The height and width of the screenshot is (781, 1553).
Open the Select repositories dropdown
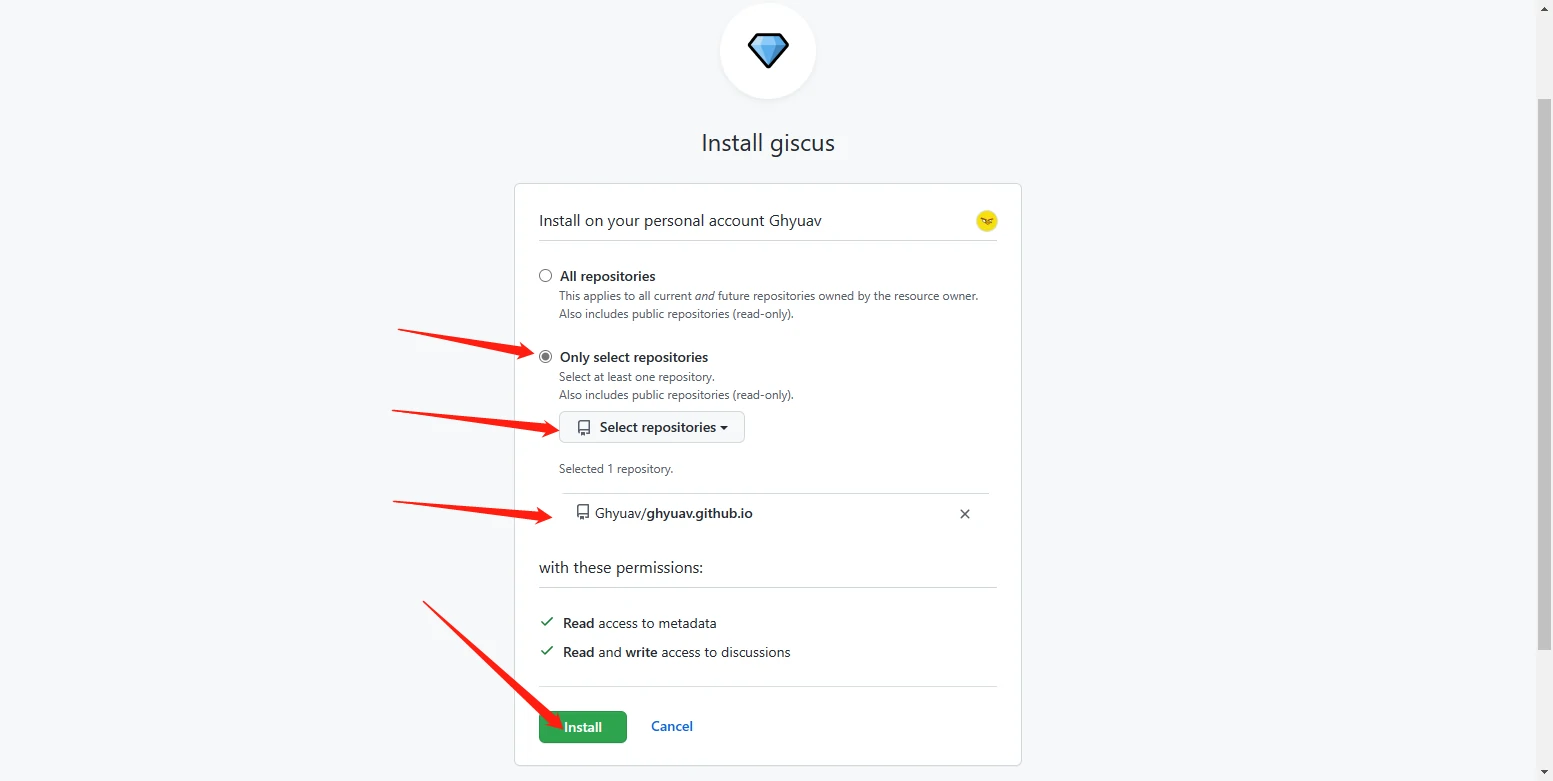pyautogui.click(x=652, y=428)
